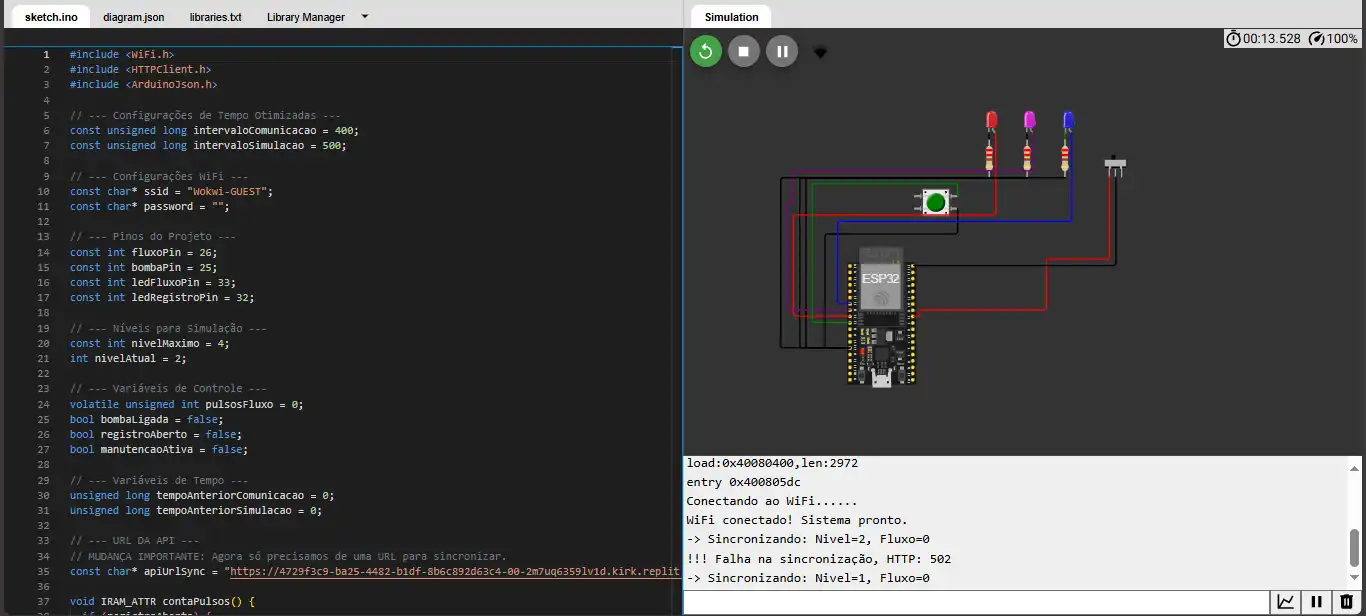Open the Library Manager tab
Viewport: 1366px width, 616px height.
coord(306,17)
